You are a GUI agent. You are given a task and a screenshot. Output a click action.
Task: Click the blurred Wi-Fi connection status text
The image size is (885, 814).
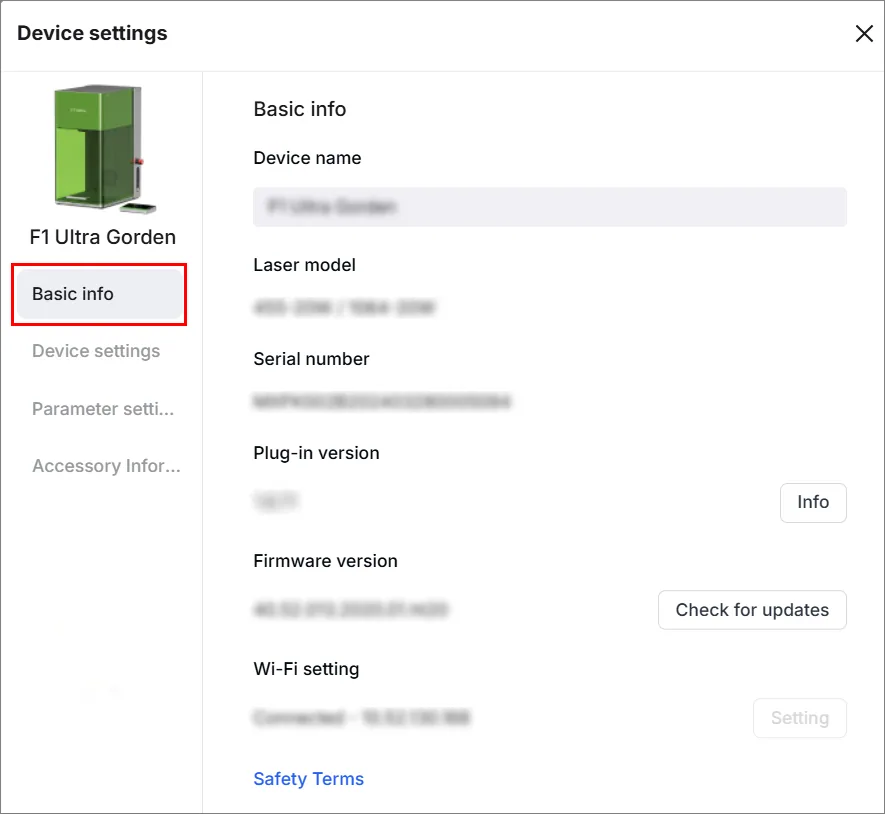click(x=361, y=717)
